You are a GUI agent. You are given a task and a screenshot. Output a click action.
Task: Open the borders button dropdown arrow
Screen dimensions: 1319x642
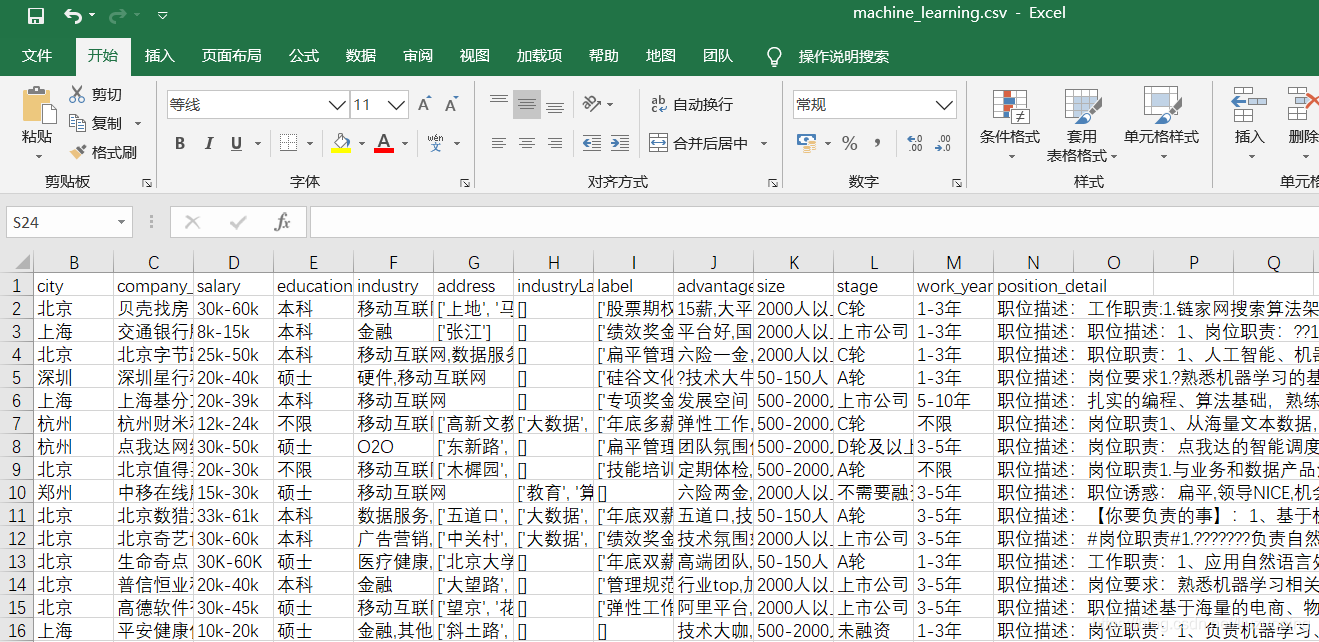coord(311,143)
